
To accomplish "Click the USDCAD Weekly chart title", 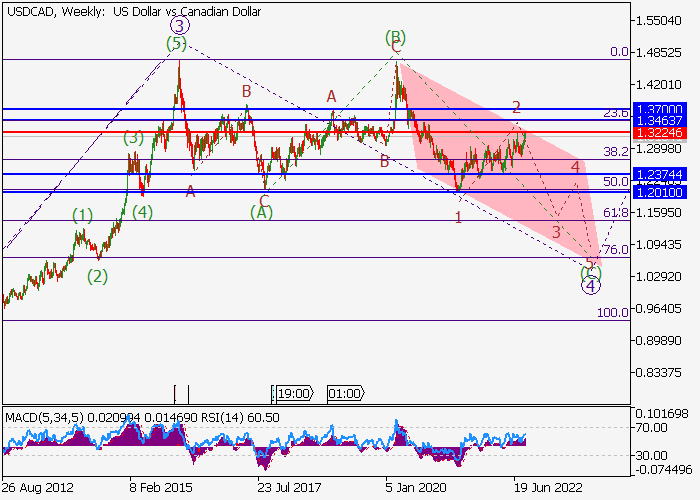I will click(x=133, y=12).
